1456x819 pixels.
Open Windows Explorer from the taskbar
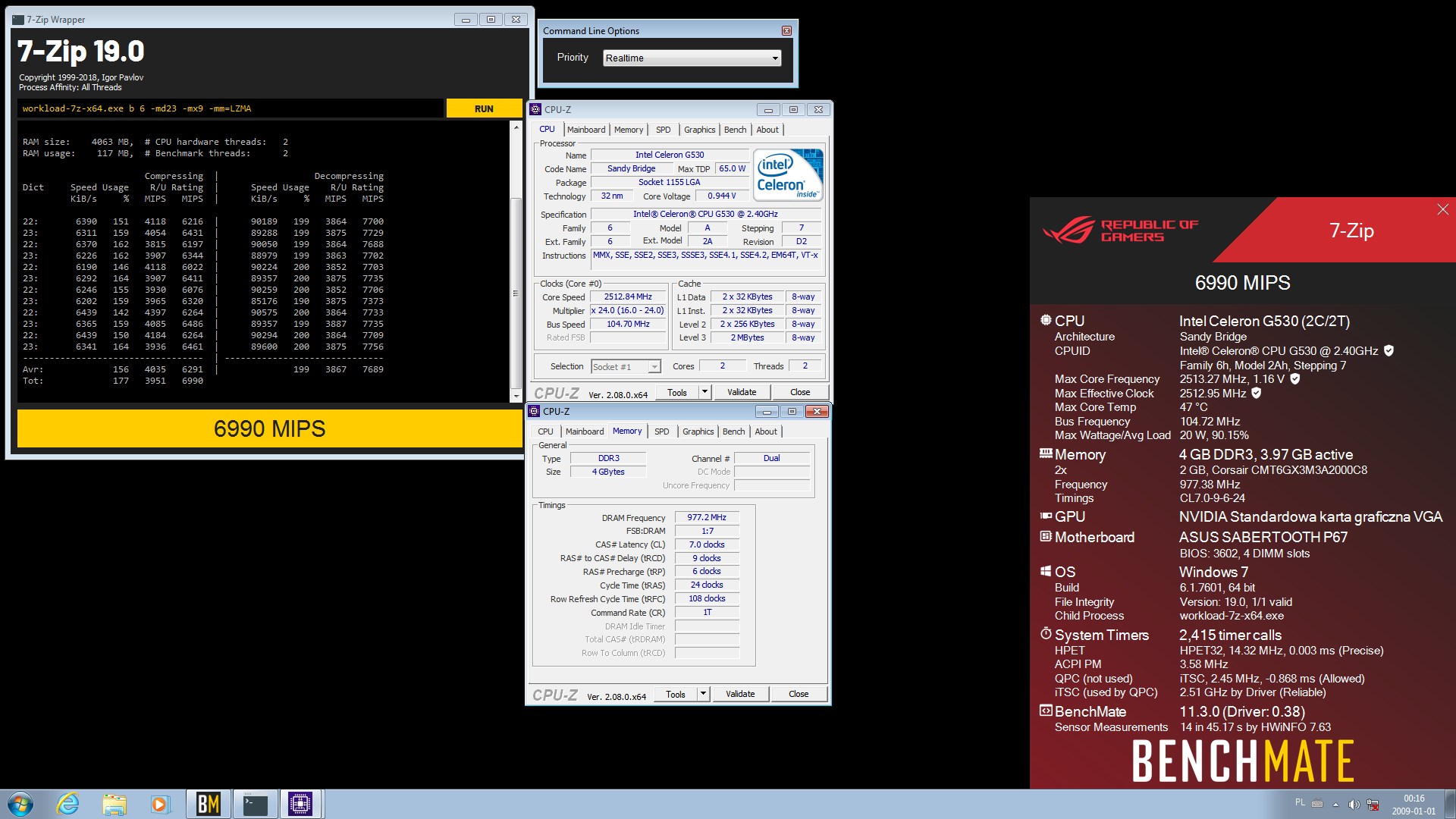[x=114, y=804]
